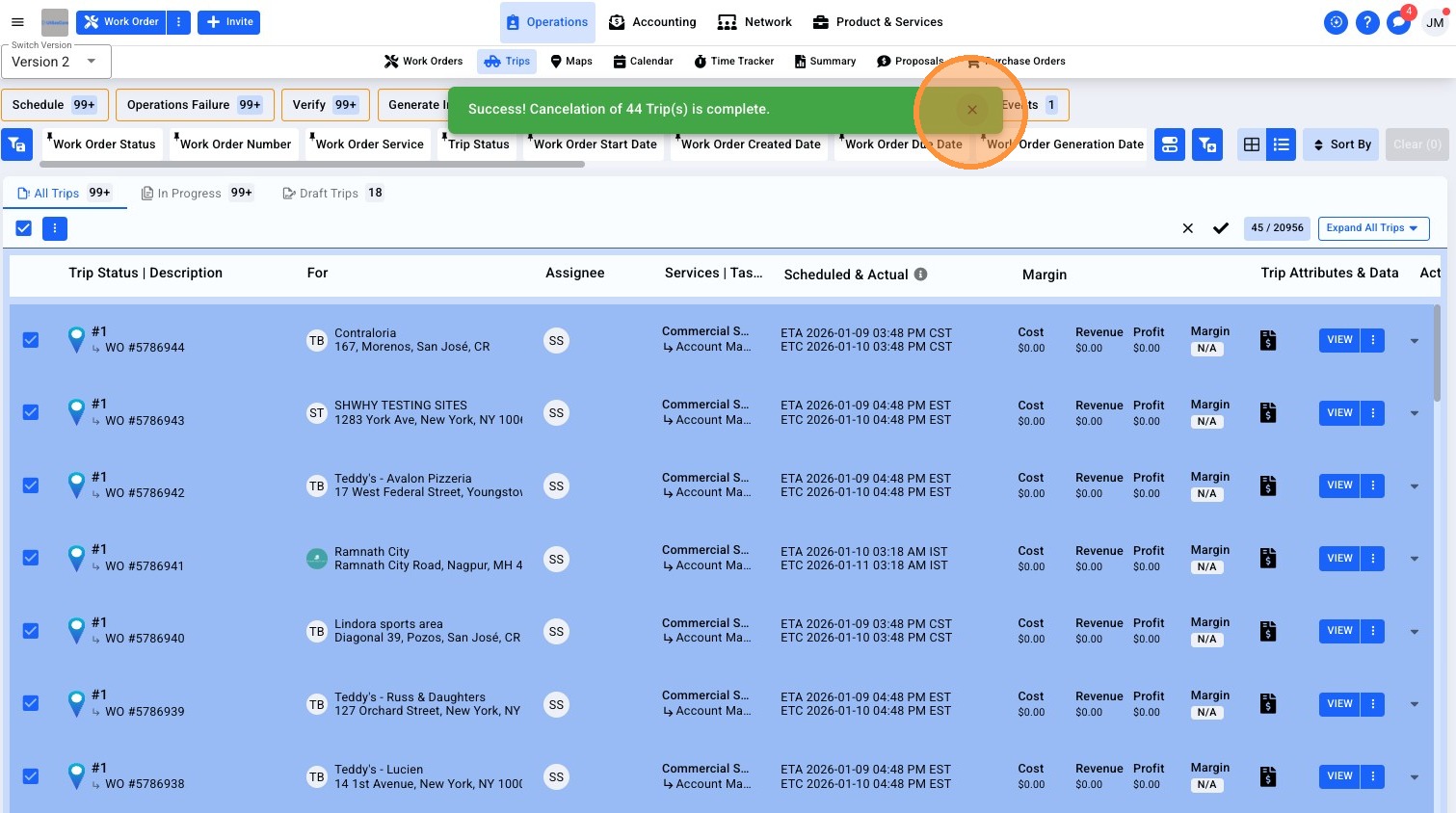1456x813 pixels.
Task: Click the checkmark icon beside selection count
Action: point(1221,228)
